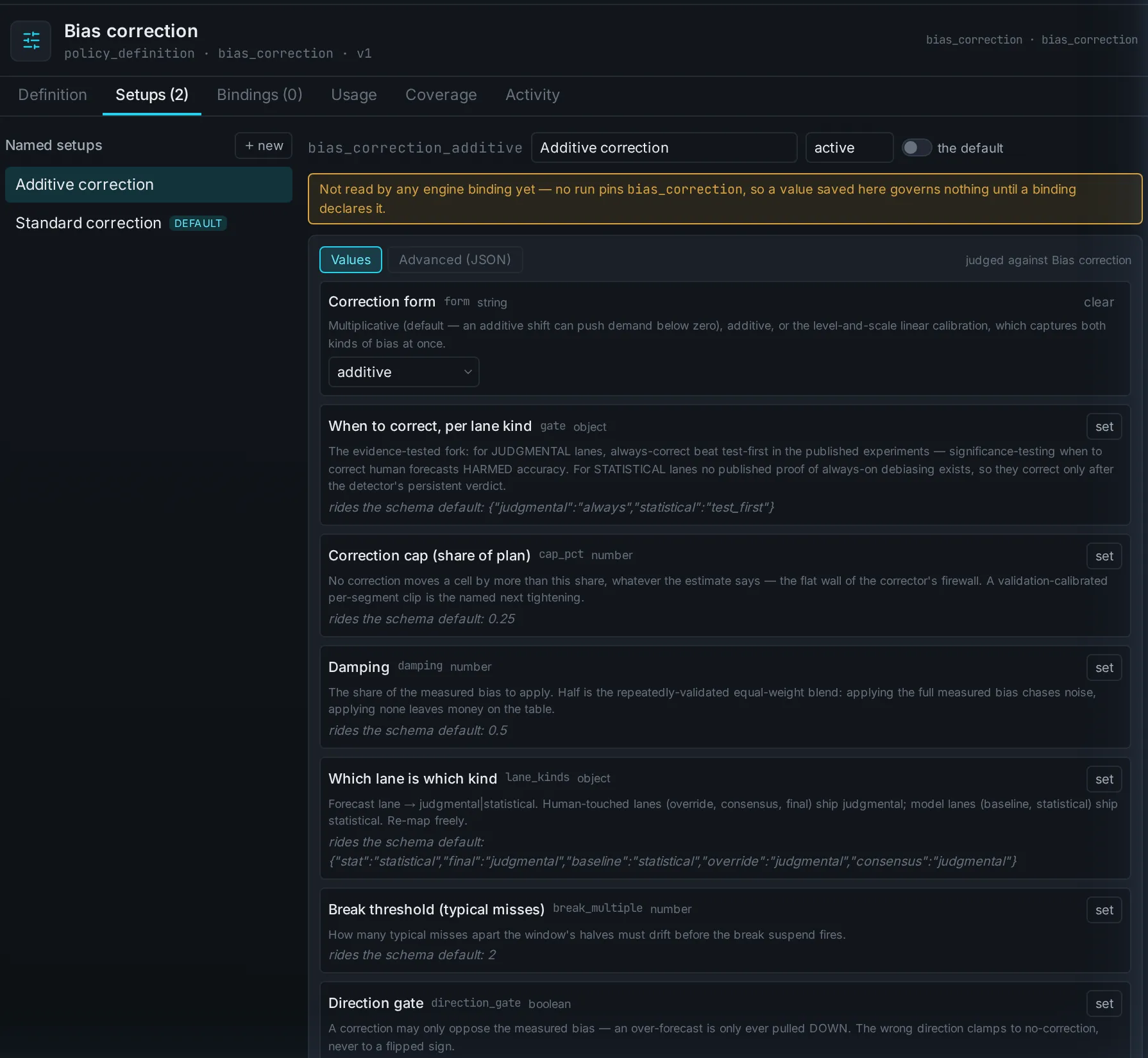Click the DEFAULT badge beside Standard correction
This screenshot has width=1148, height=1058.
click(x=198, y=223)
